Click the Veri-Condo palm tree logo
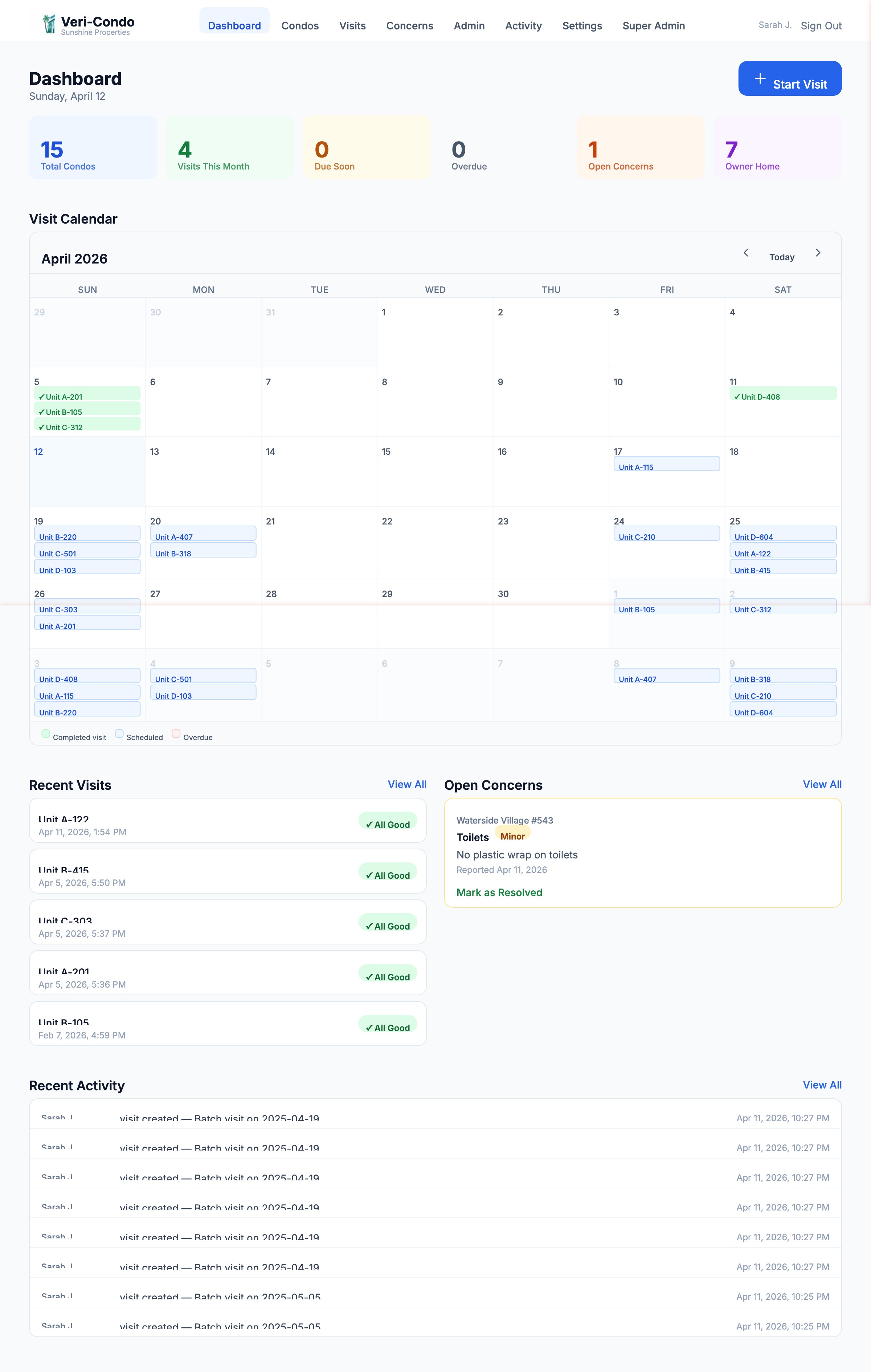 coord(48,24)
